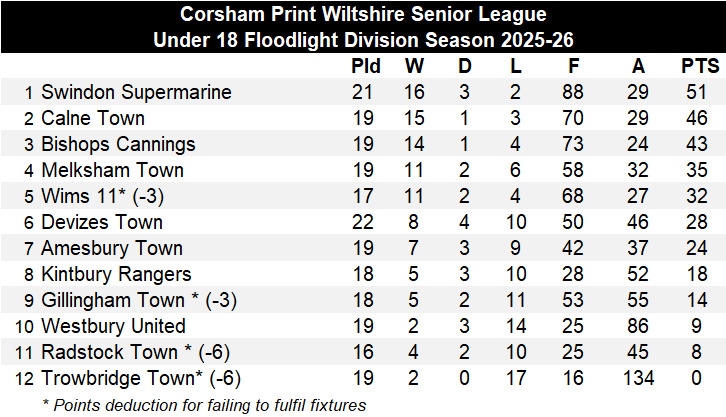Select the Amesbury Town team name
The height and width of the screenshot is (417, 726).
tap(112, 248)
